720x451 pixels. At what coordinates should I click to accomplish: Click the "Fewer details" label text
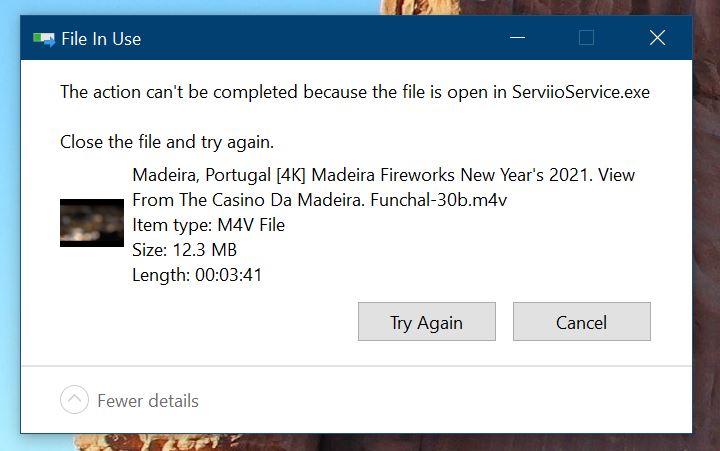148,401
